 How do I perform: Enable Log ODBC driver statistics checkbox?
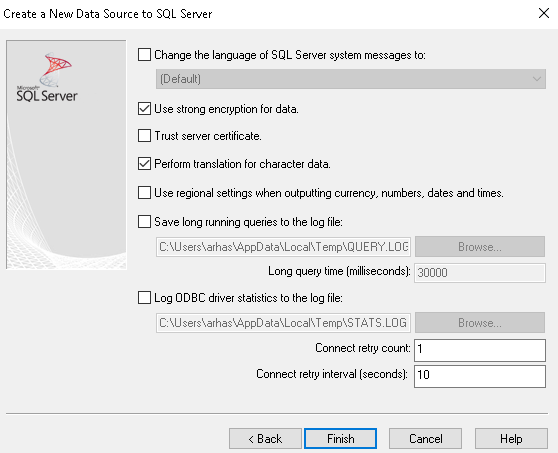pyautogui.click(x=144, y=297)
